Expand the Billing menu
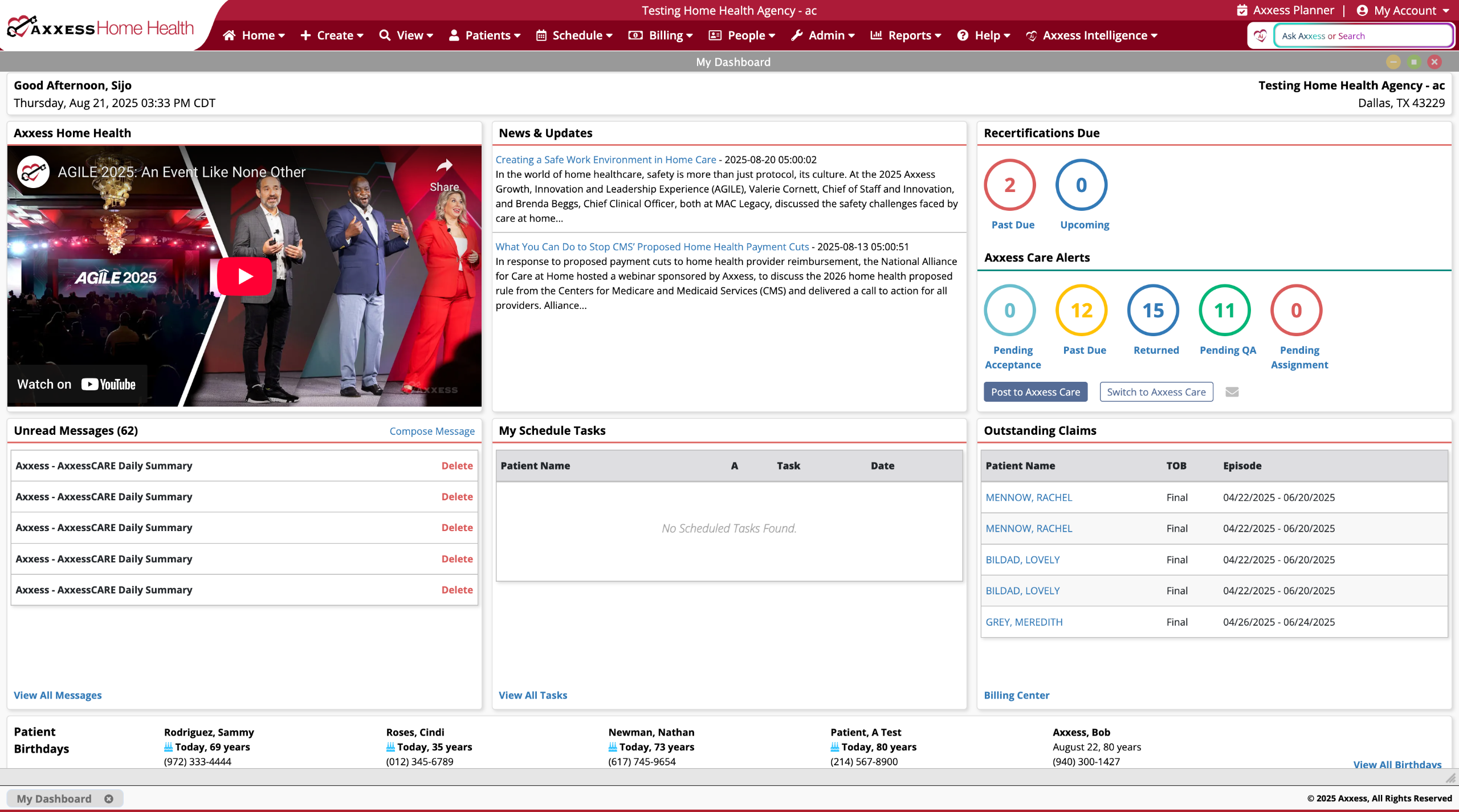The height and width of the screenshot is (812, 1459). click(661, 35)
